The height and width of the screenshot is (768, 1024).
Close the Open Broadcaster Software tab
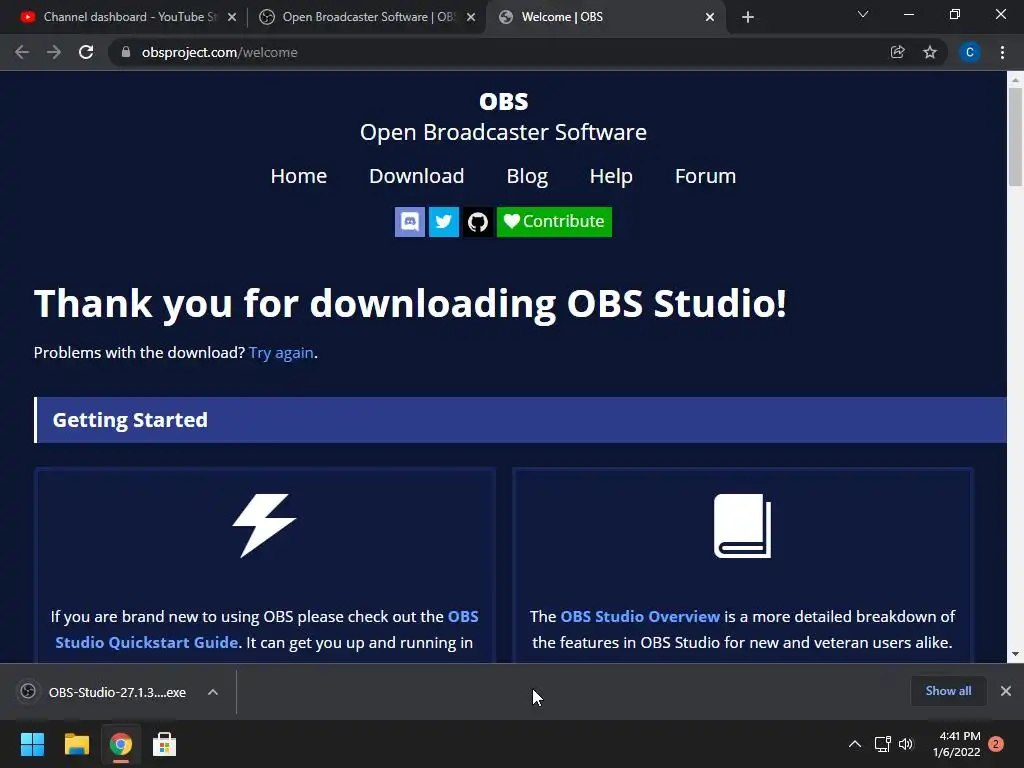[x=471, y=17]
